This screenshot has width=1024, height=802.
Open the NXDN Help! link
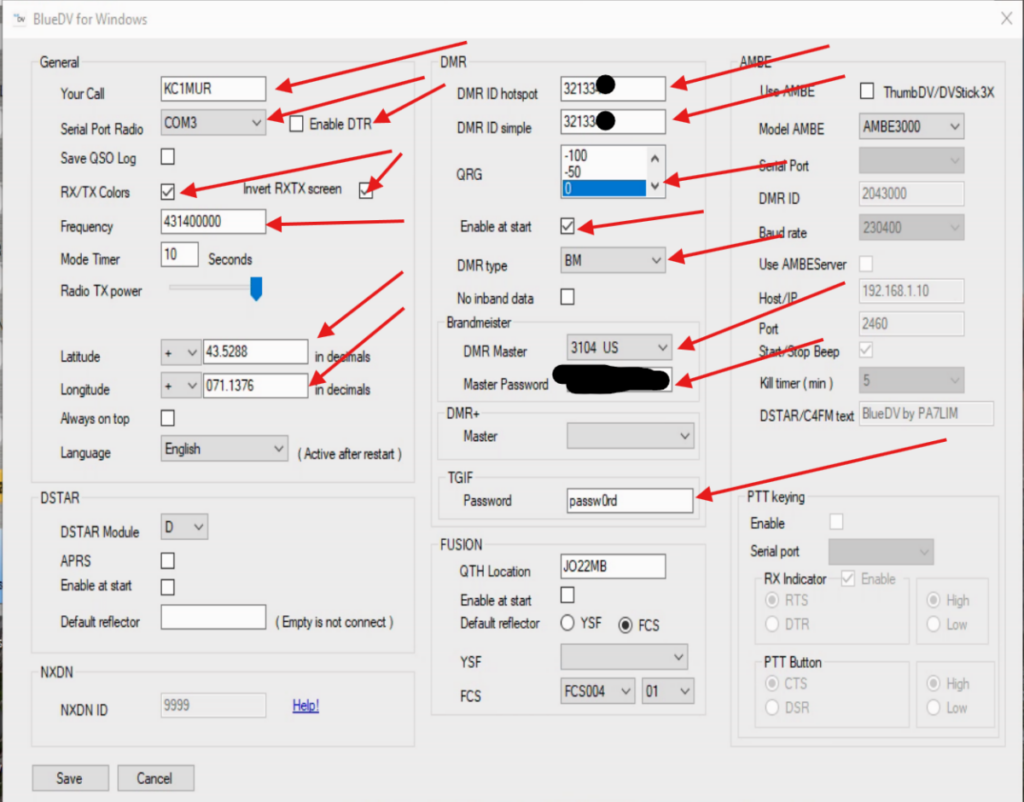click(305, 706)
